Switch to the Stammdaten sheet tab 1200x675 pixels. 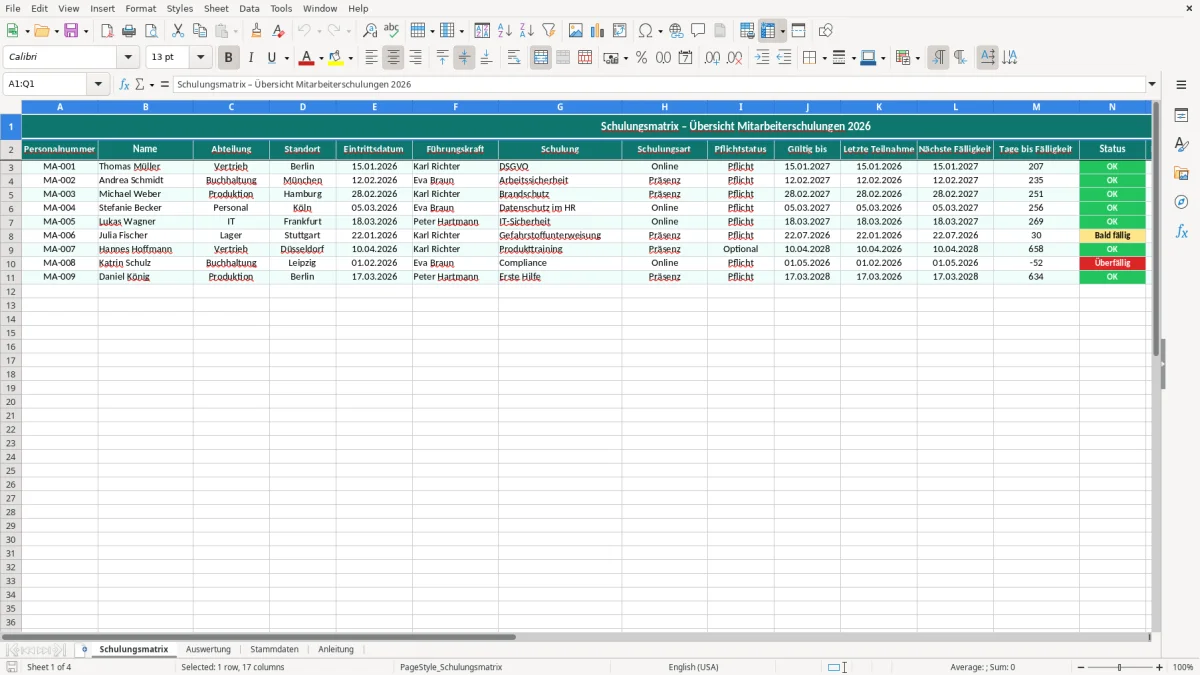pos(274,649)
